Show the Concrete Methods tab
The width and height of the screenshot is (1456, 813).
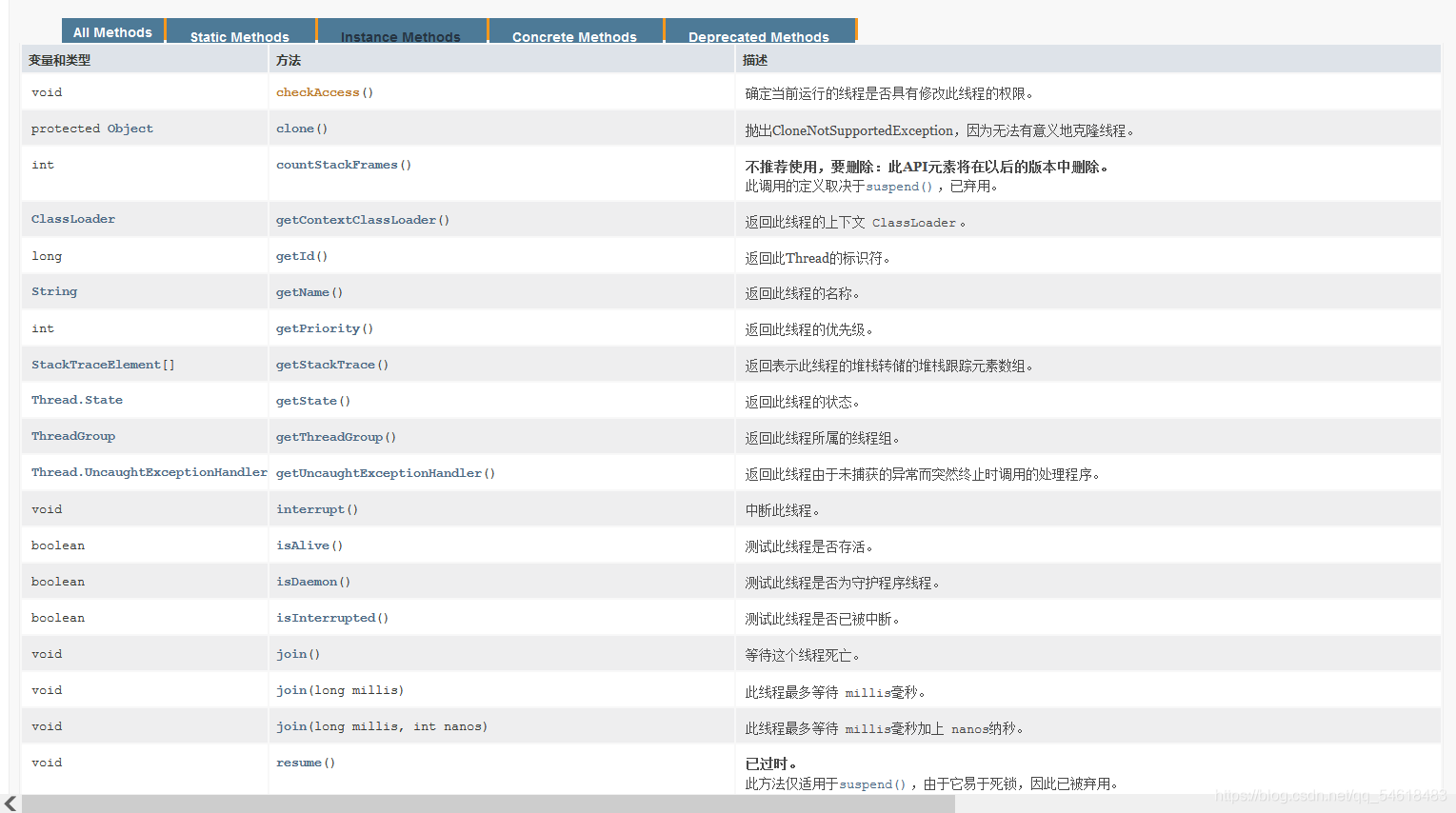574,36
